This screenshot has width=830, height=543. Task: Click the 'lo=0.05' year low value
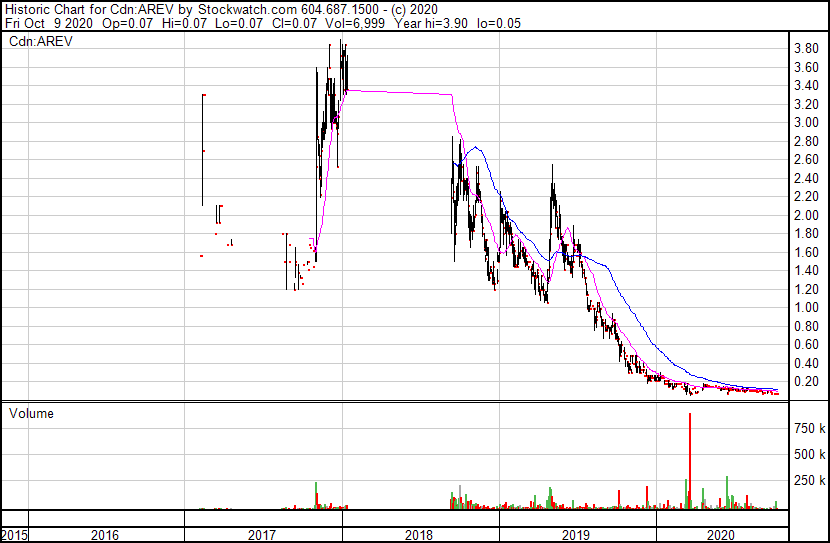click(x=499, y=23)
